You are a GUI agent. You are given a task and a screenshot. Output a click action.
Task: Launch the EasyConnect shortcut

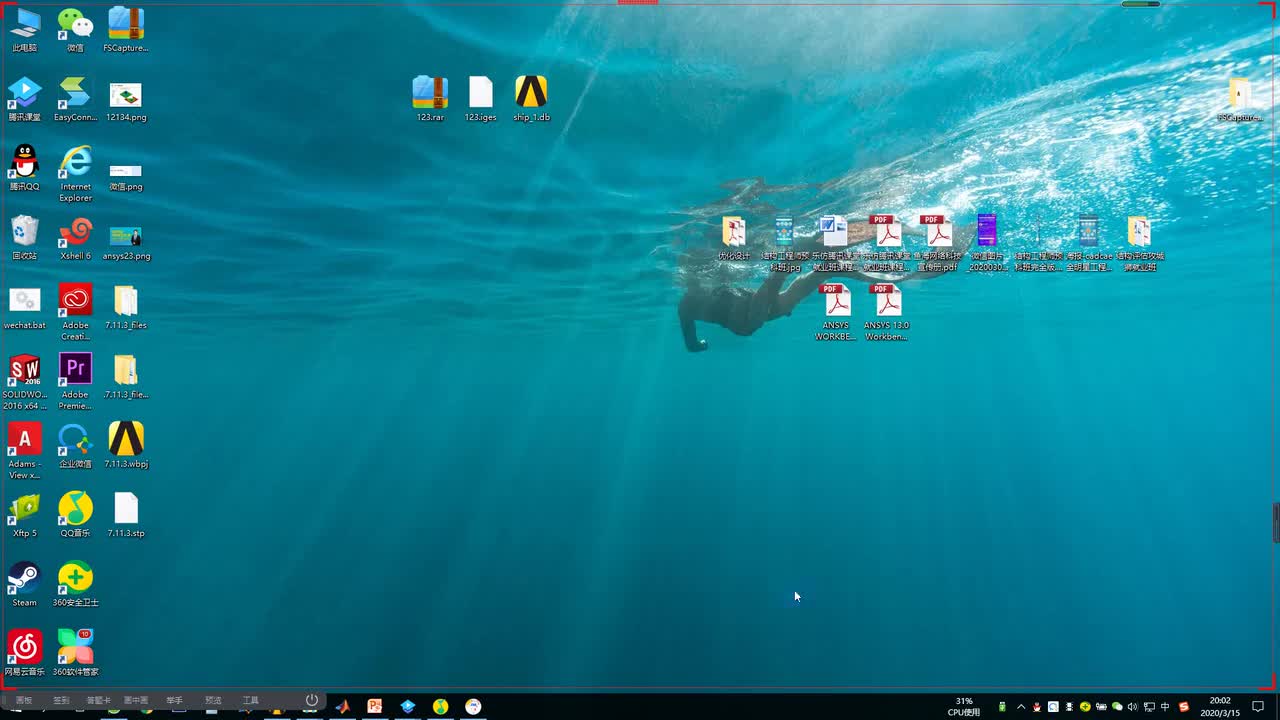pos(75,100)
